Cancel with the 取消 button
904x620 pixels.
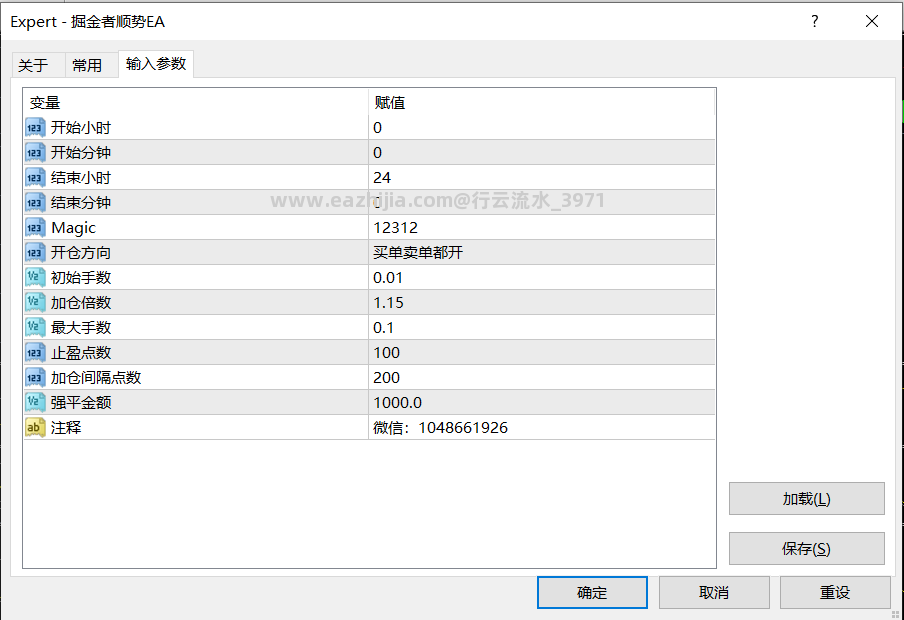(x=714, y=592)
